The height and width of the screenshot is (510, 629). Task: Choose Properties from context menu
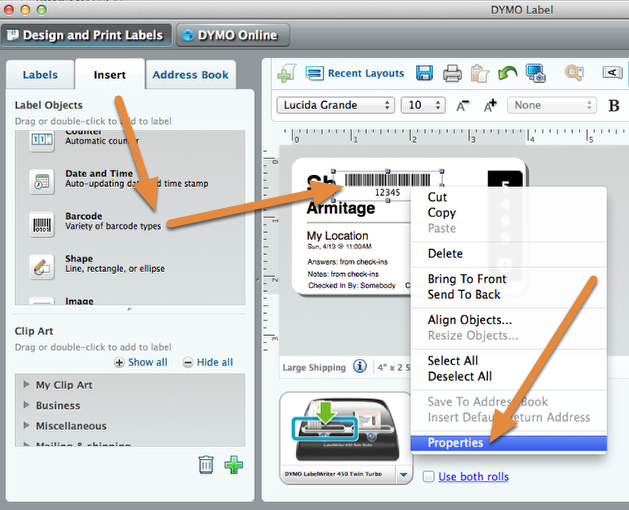[x=509, y=443]
